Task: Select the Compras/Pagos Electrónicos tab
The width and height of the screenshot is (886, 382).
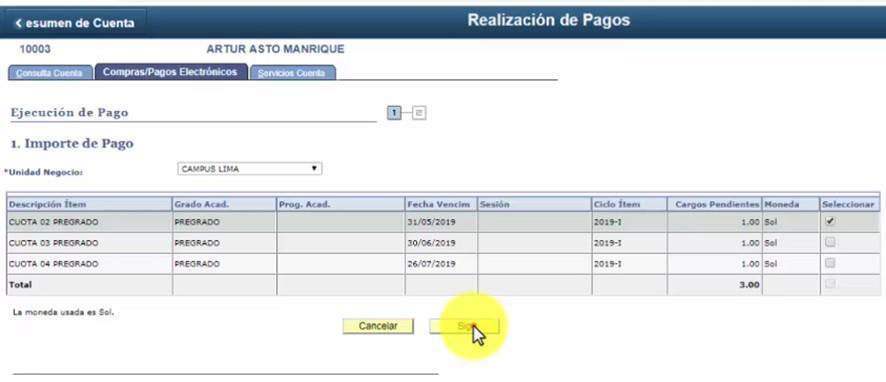Action: (171, 72)
